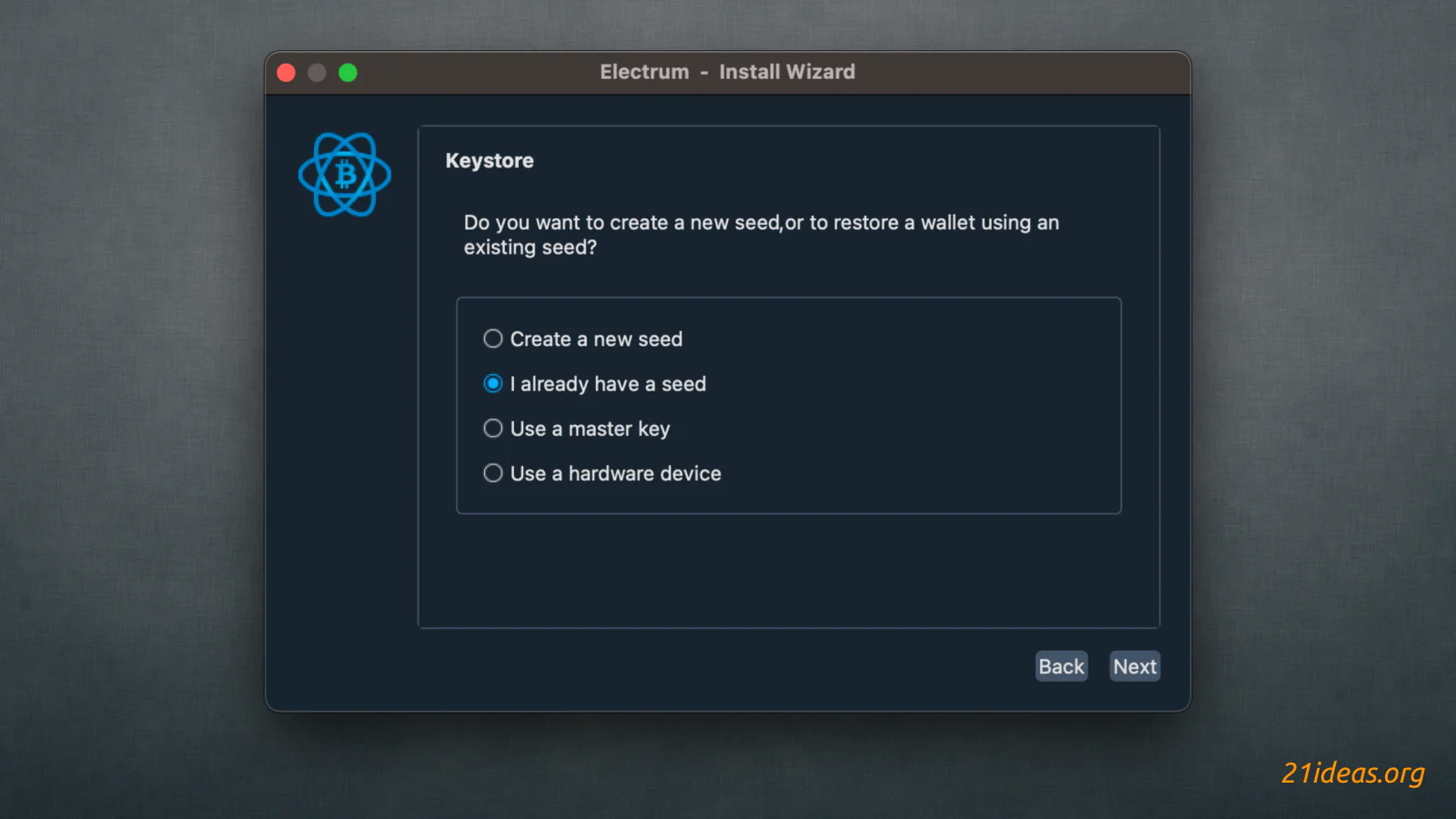Select the 'Create a new seed' radio button
The width and height of the screenshot is (1456, 819).
[492, 339]
